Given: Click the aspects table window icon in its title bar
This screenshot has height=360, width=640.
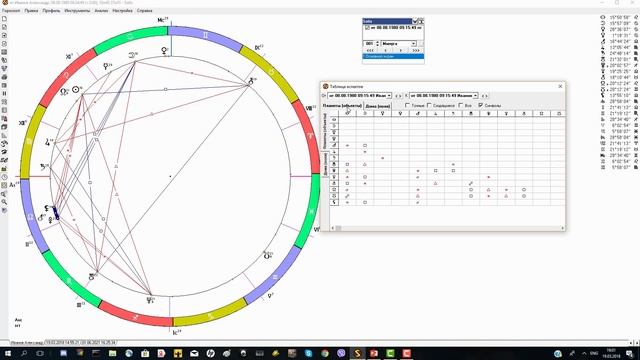Looking at the screenshot, I should [325, 87].
